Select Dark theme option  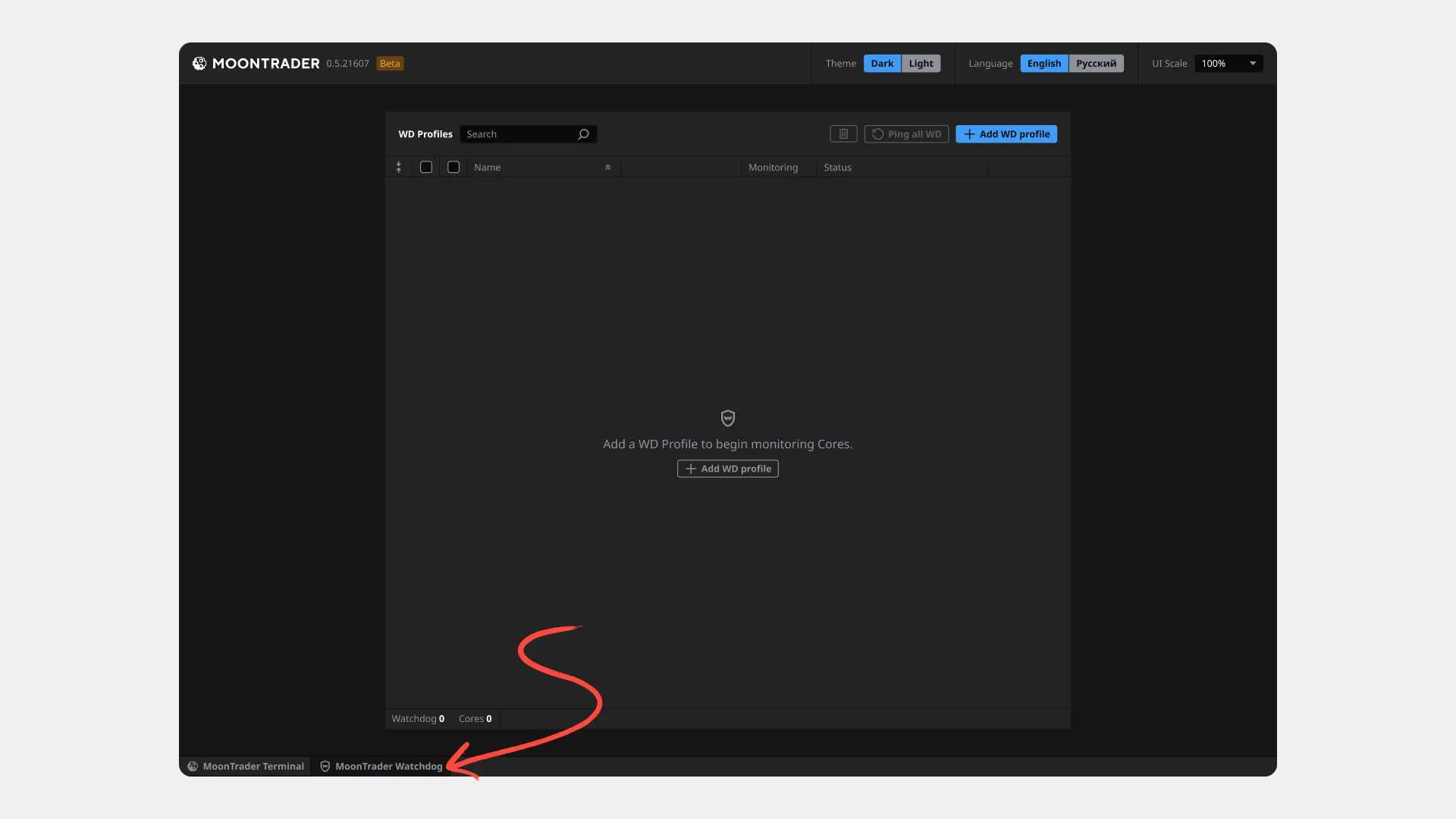click(x=882, y=64)
